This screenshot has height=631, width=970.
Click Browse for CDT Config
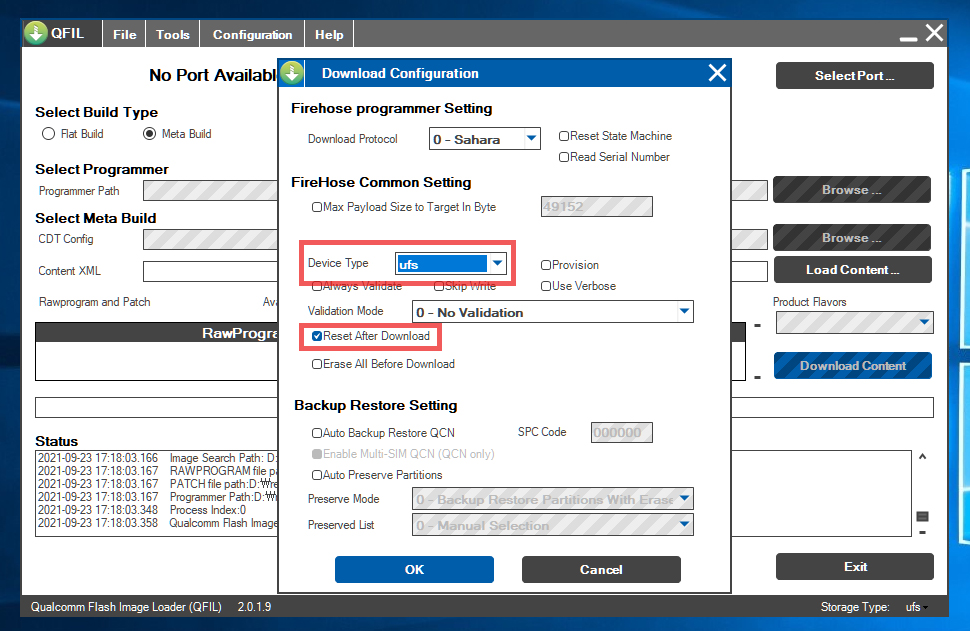click(852, 238)
